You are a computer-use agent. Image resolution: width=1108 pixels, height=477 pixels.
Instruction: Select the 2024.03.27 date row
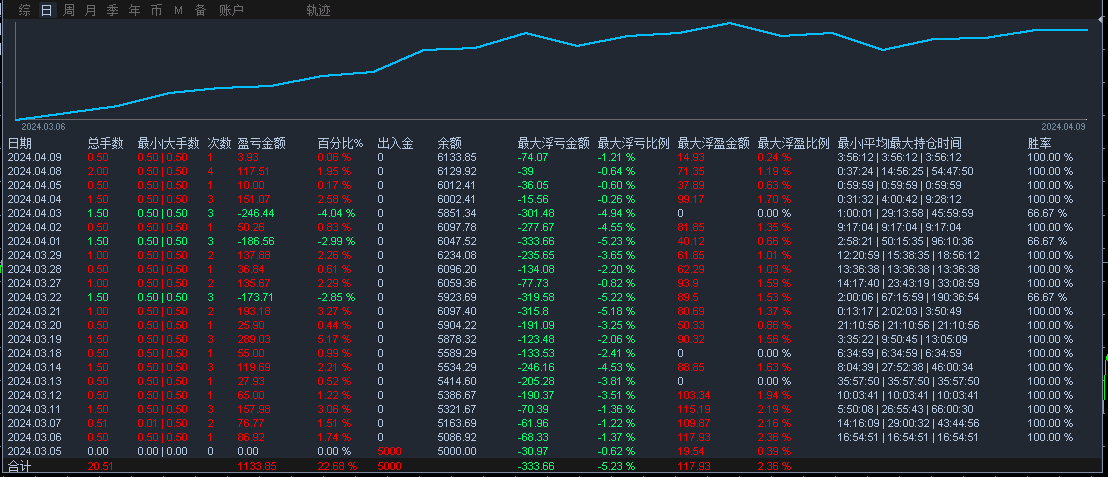[x=35, y=283]
